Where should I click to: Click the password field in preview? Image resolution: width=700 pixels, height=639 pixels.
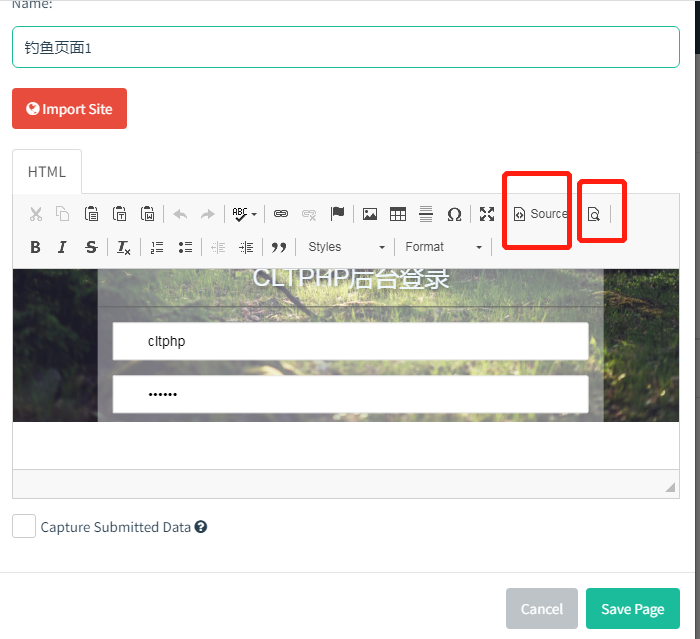coord(350,394)
